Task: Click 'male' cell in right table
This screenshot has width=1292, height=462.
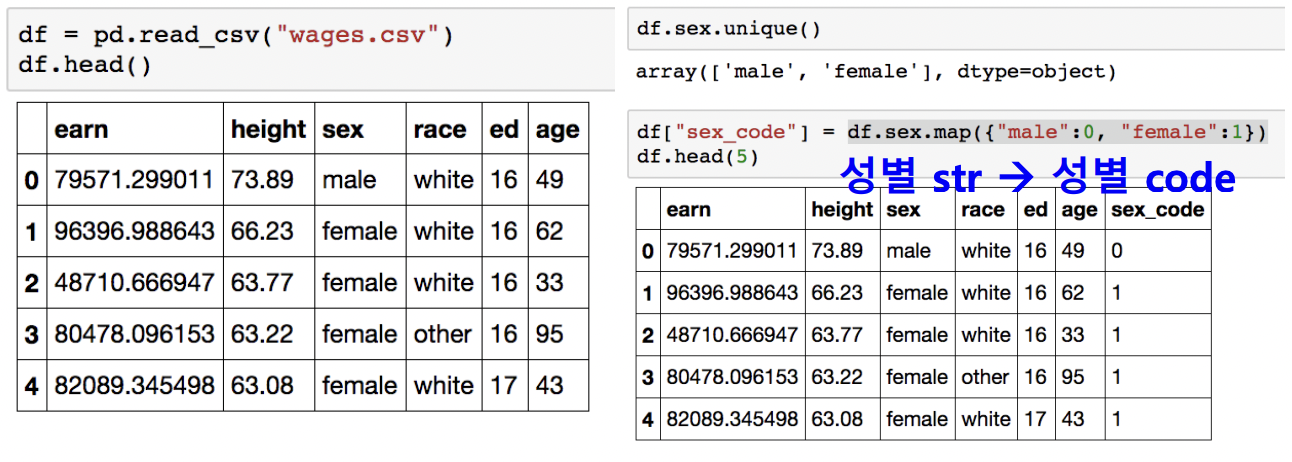Action: [908, 251]
